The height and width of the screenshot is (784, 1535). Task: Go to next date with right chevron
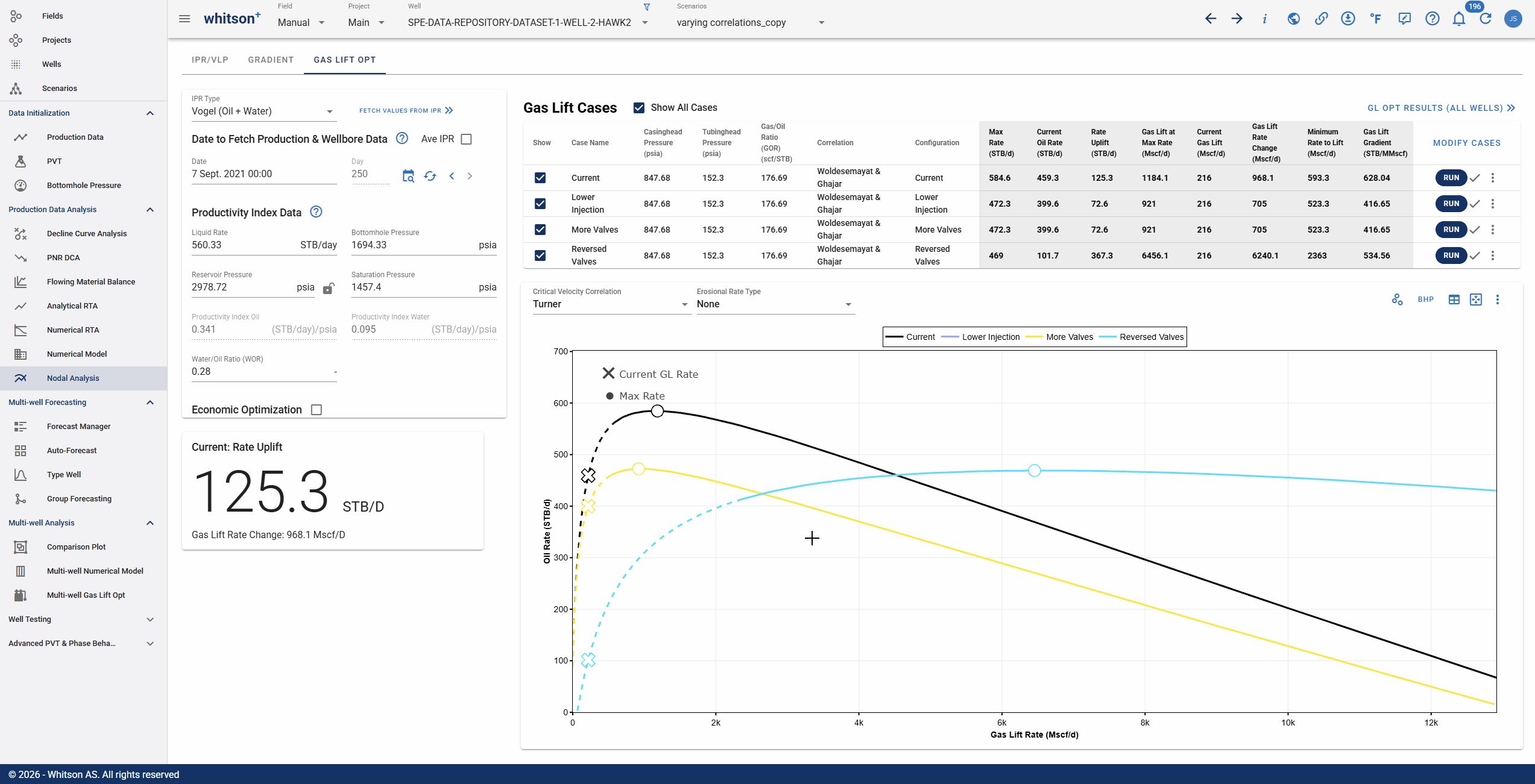(470, 176)
